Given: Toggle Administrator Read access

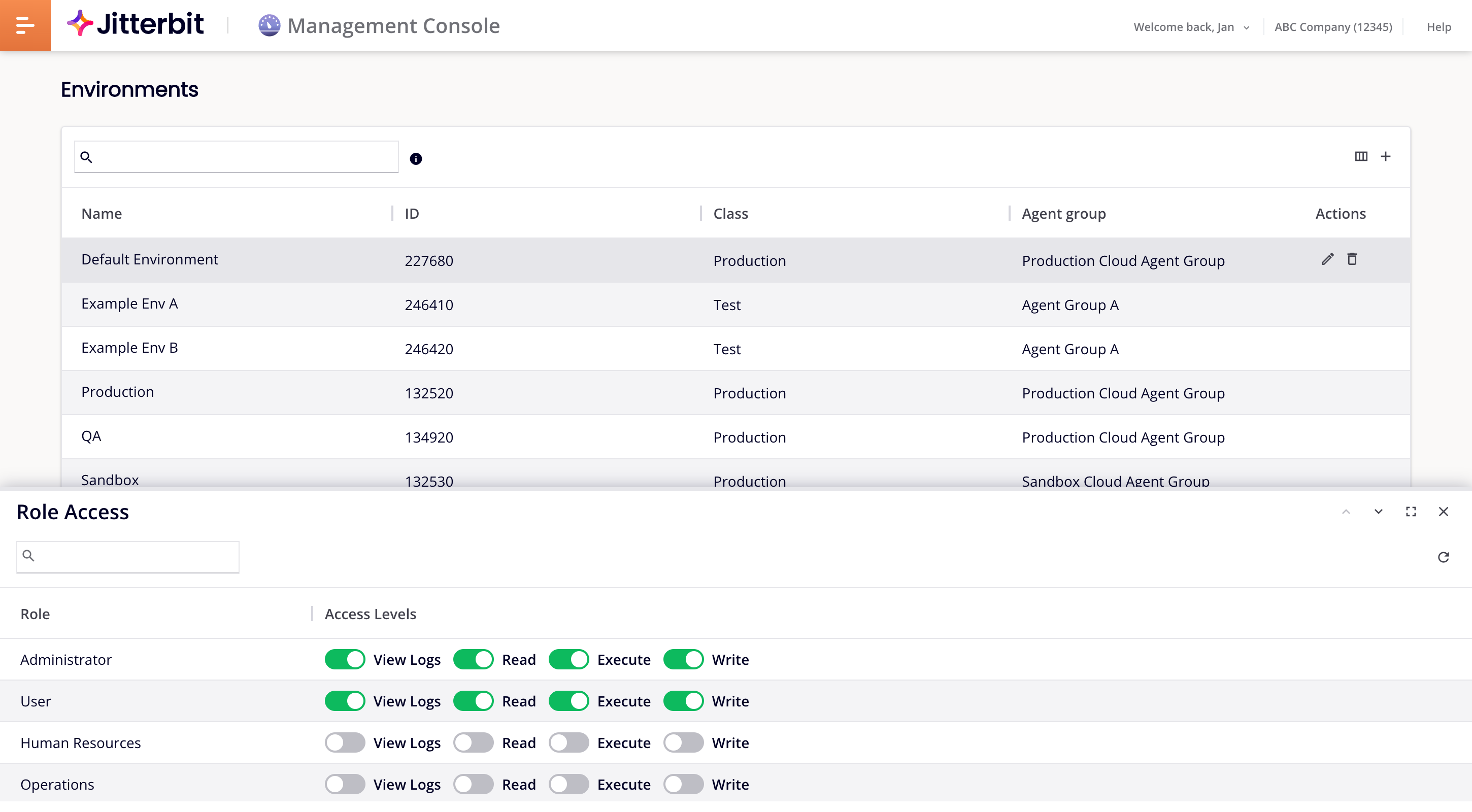Looking at the screenshot, I should [474, 659].
